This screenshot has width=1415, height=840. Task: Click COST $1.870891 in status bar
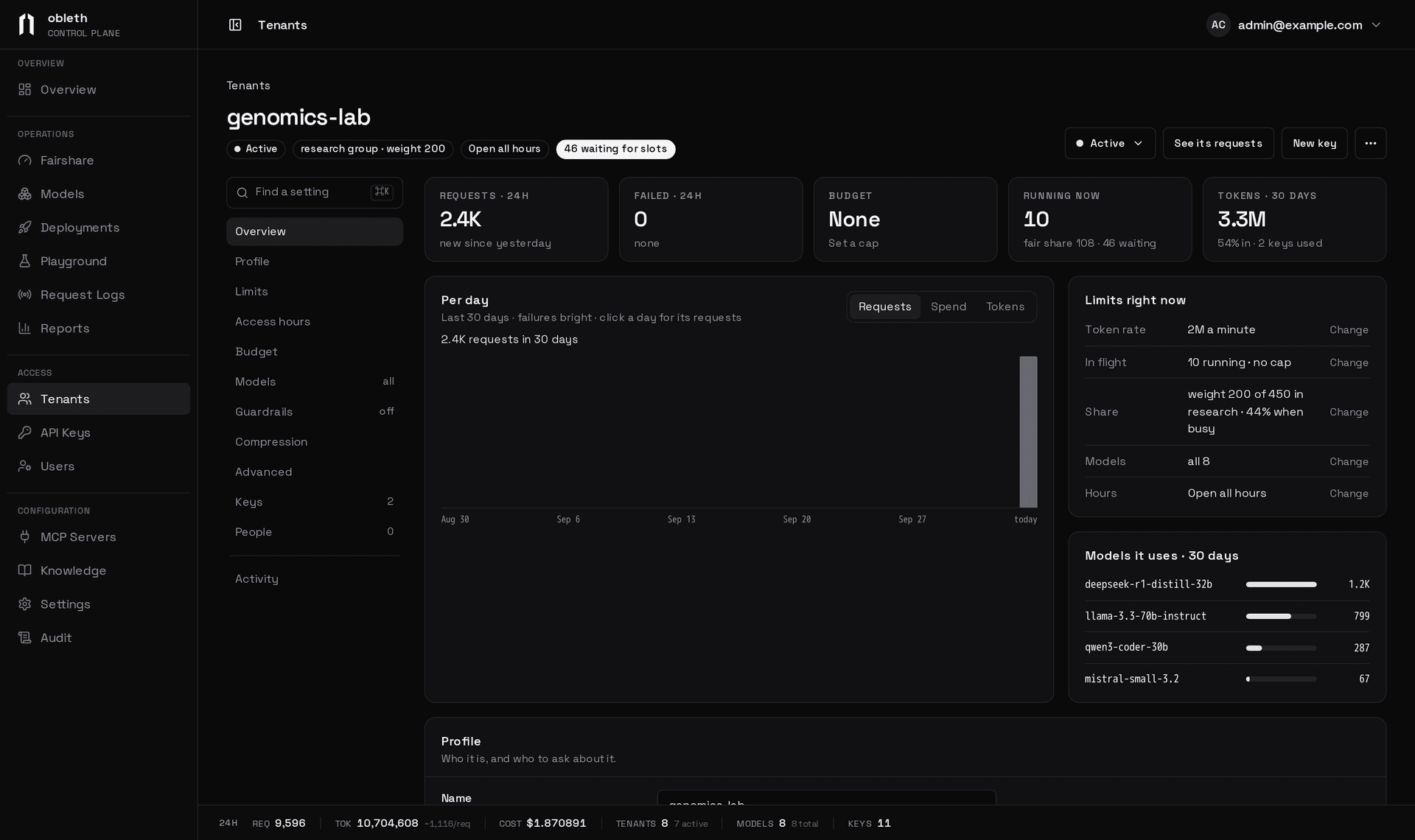click(x=542, y=823)
